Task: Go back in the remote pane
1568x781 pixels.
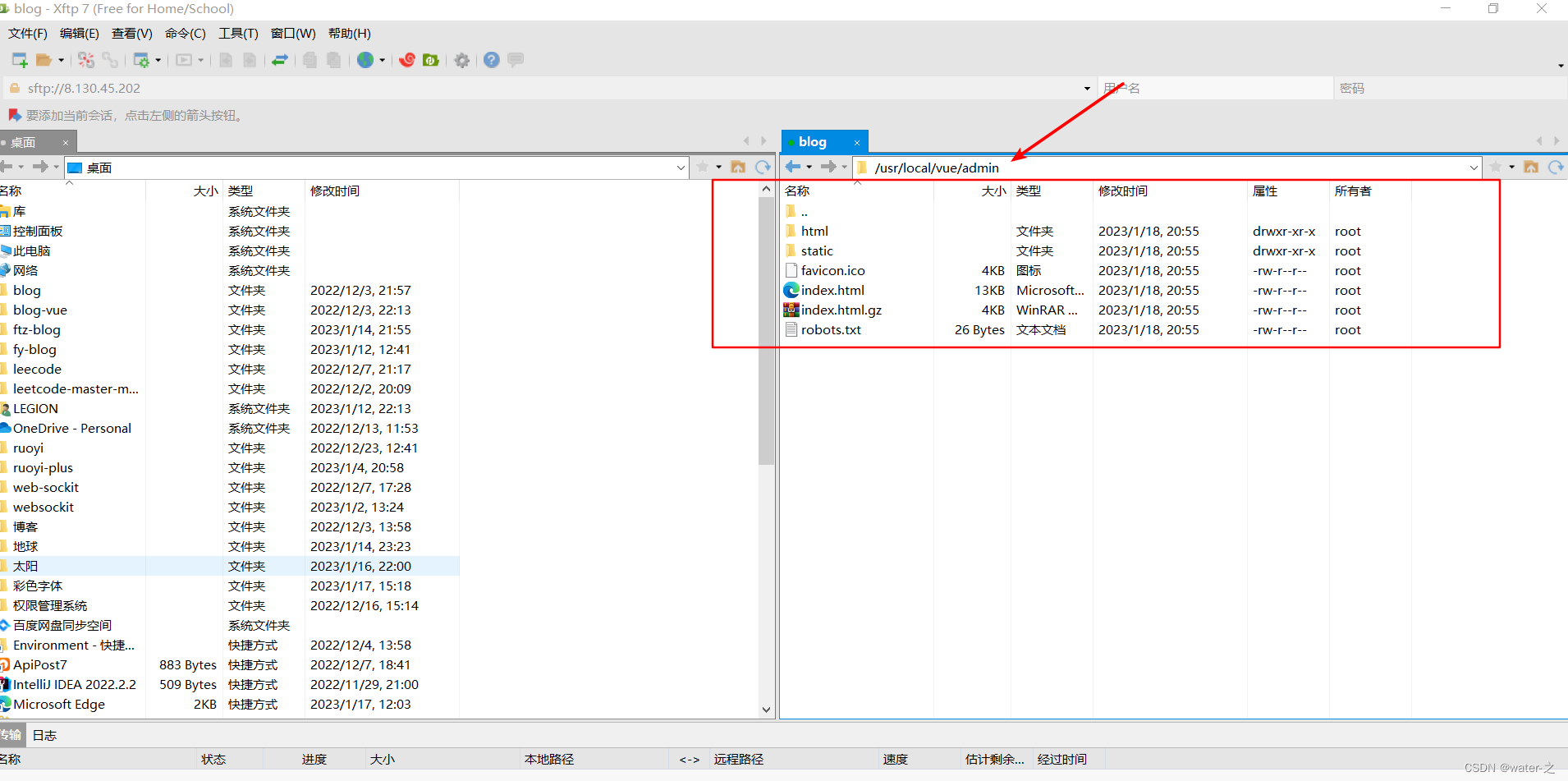Action: click(x=793, y=167)
